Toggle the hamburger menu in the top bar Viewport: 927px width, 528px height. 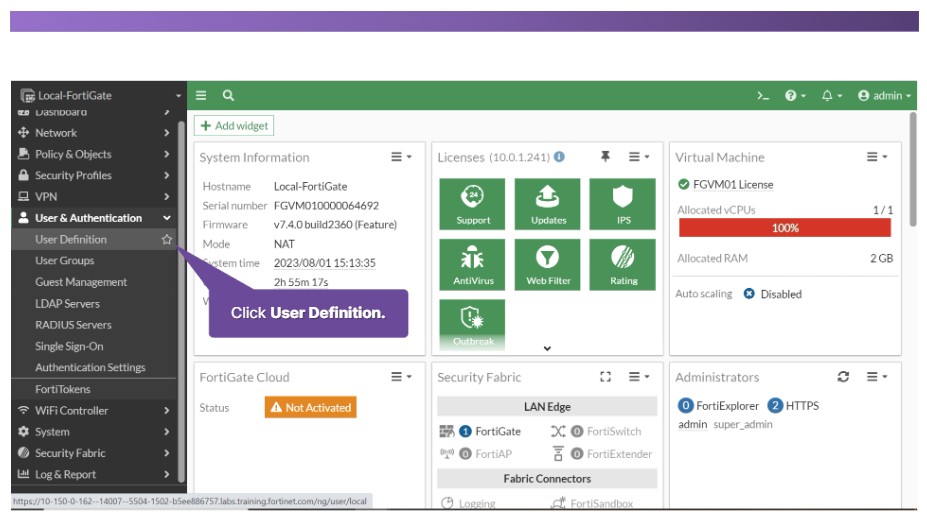(x=201, y=95)
